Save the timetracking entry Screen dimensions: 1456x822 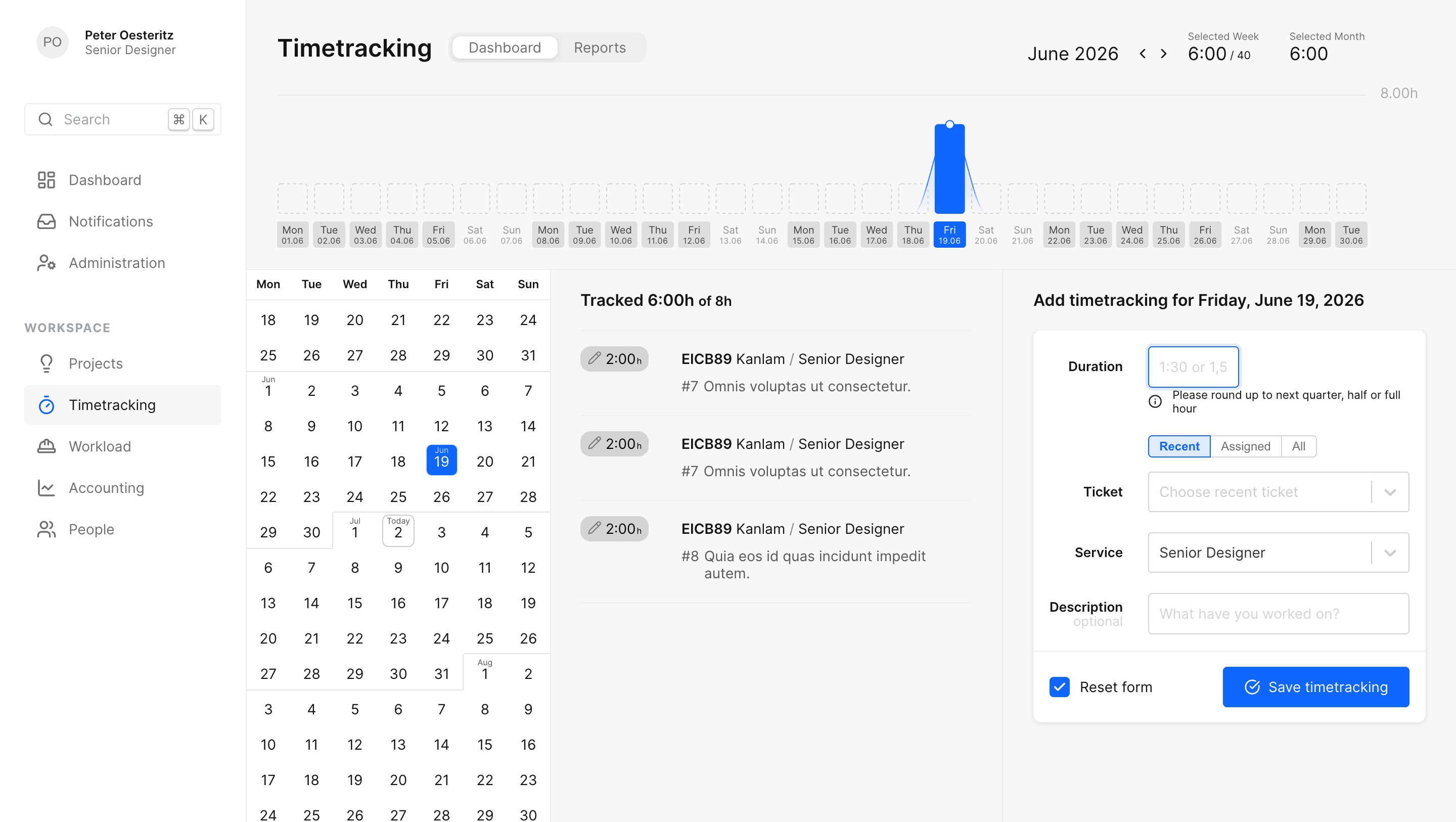(x=1316, y=687)
